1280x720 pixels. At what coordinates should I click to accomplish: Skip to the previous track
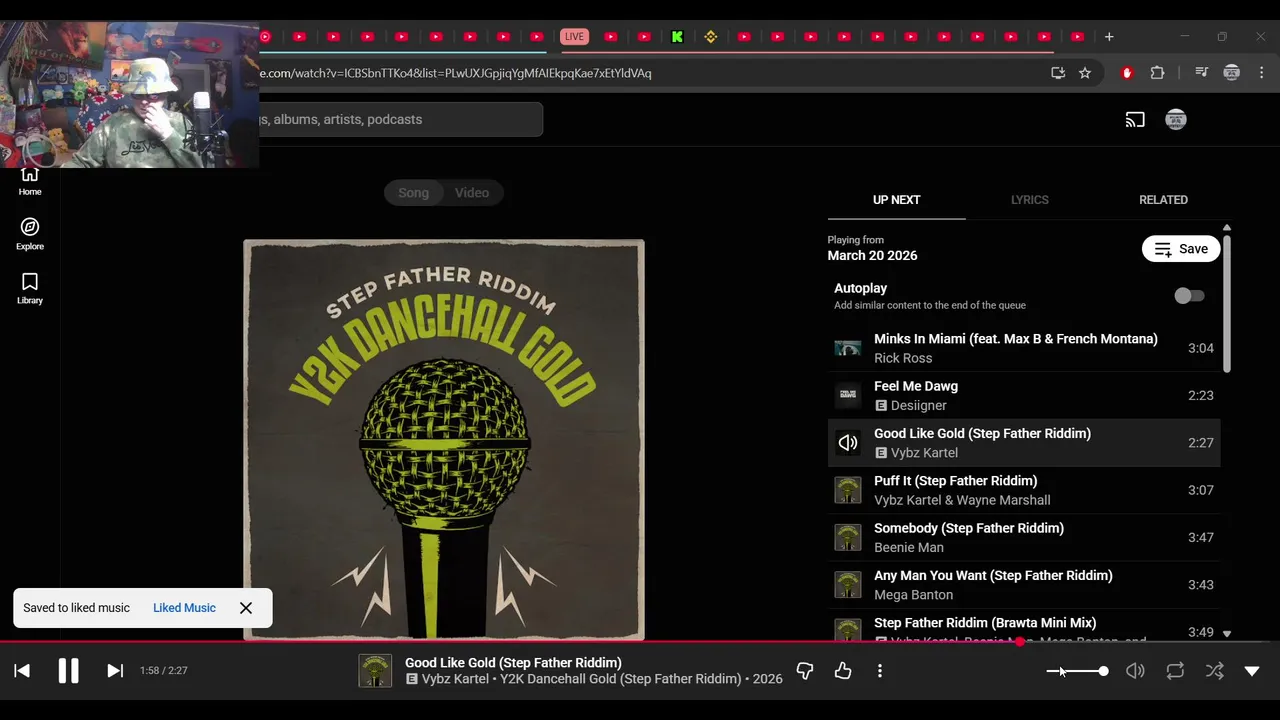[x=22, y=671]
